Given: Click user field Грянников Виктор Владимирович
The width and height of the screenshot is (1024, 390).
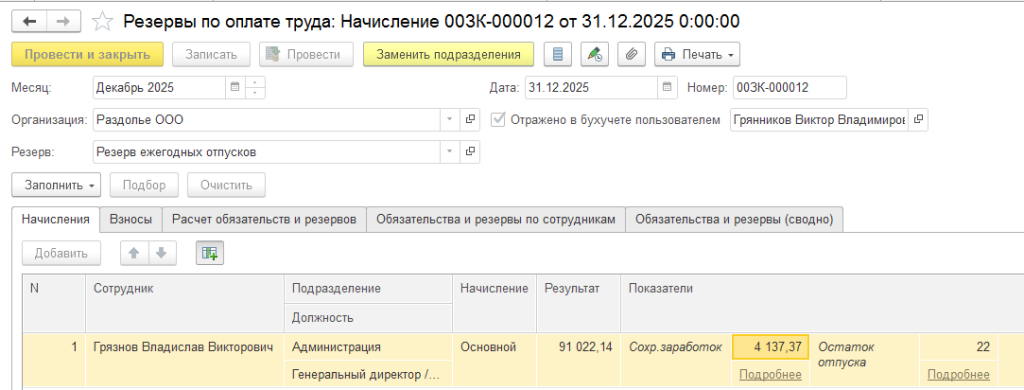Looking at the screenshot, I should [819, 120].
